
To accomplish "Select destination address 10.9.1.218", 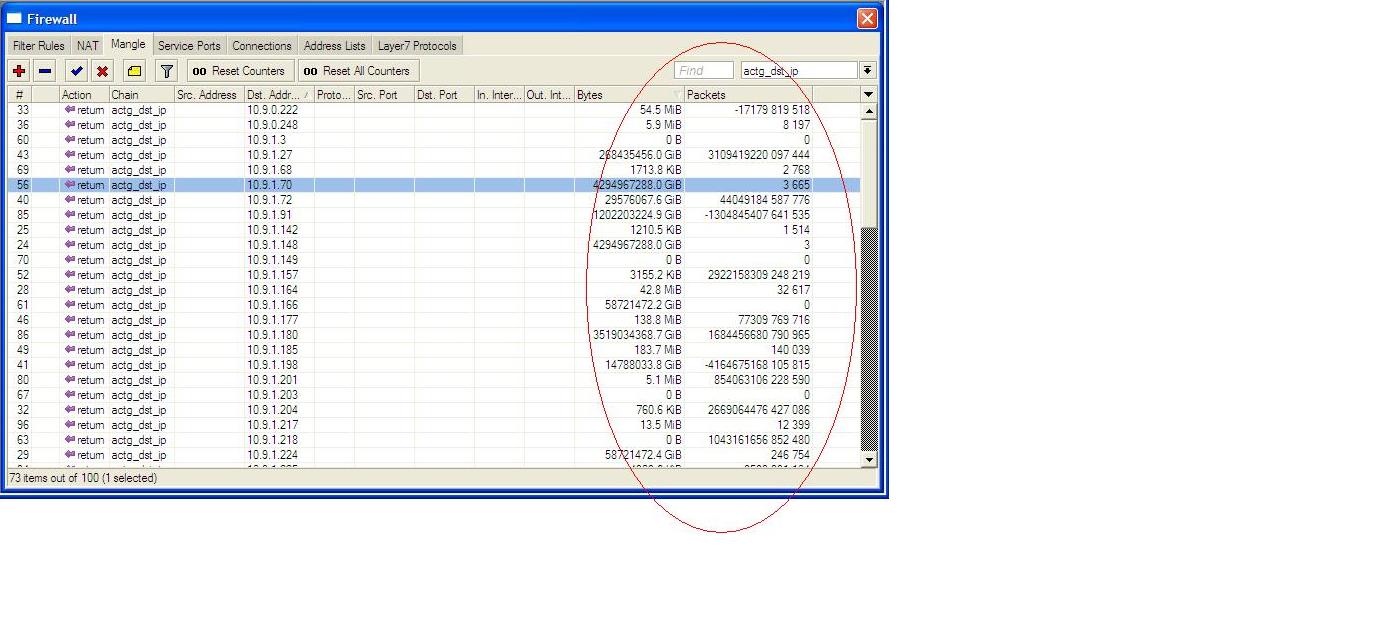I will coord(272,440).
